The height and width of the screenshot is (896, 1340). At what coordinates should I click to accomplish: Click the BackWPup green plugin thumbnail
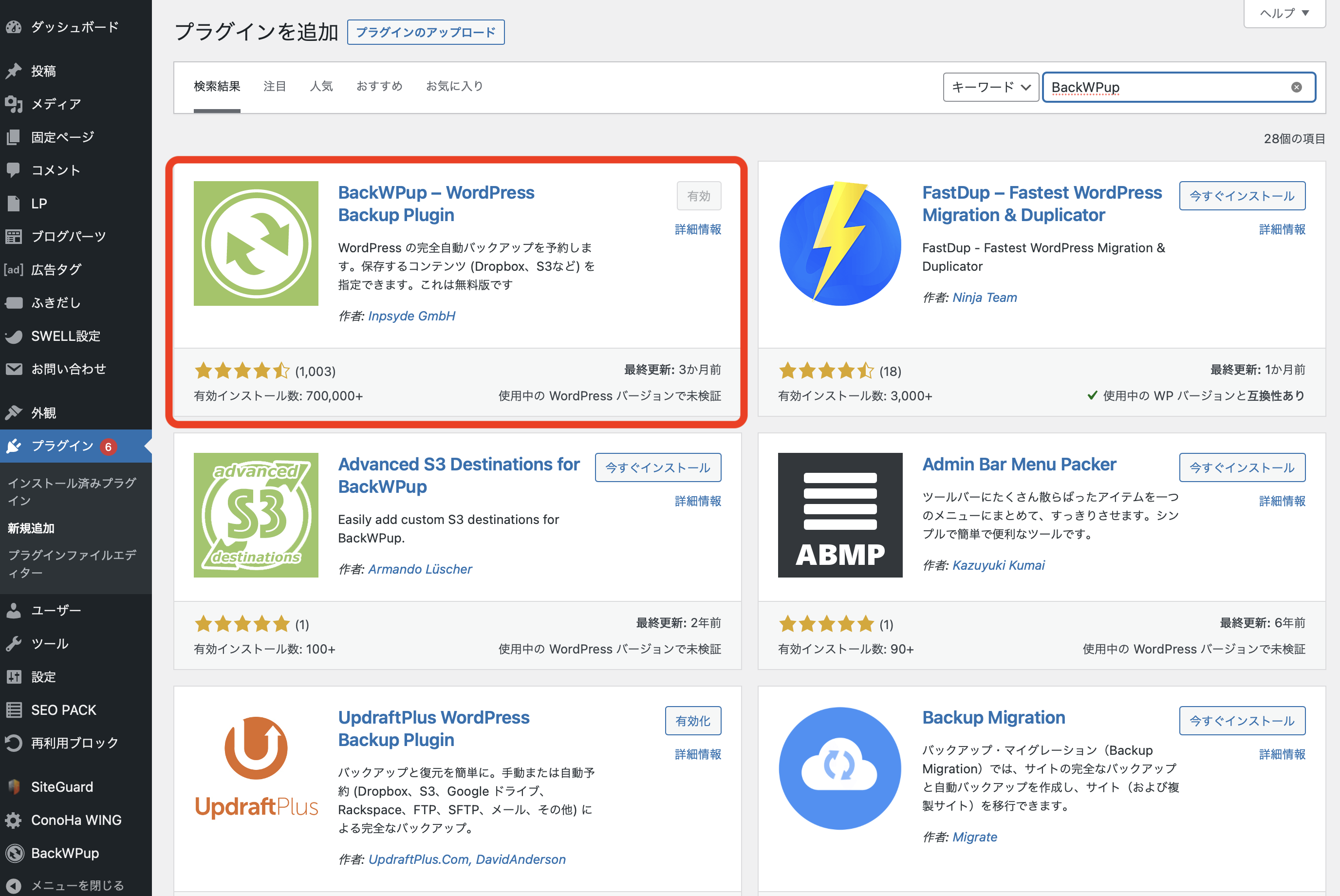coord(256,243)
